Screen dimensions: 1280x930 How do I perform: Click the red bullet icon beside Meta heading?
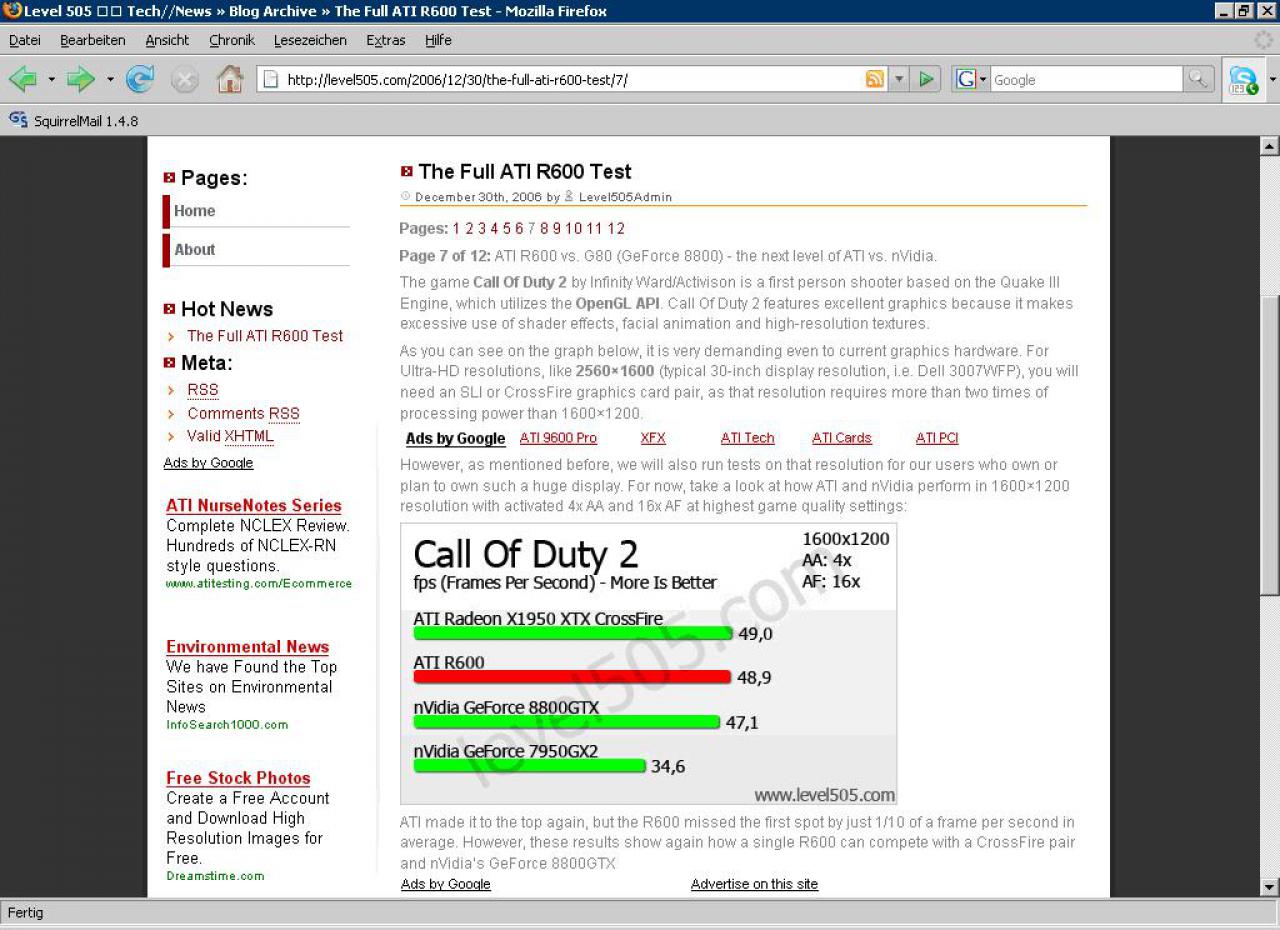(x=169, y=363)
